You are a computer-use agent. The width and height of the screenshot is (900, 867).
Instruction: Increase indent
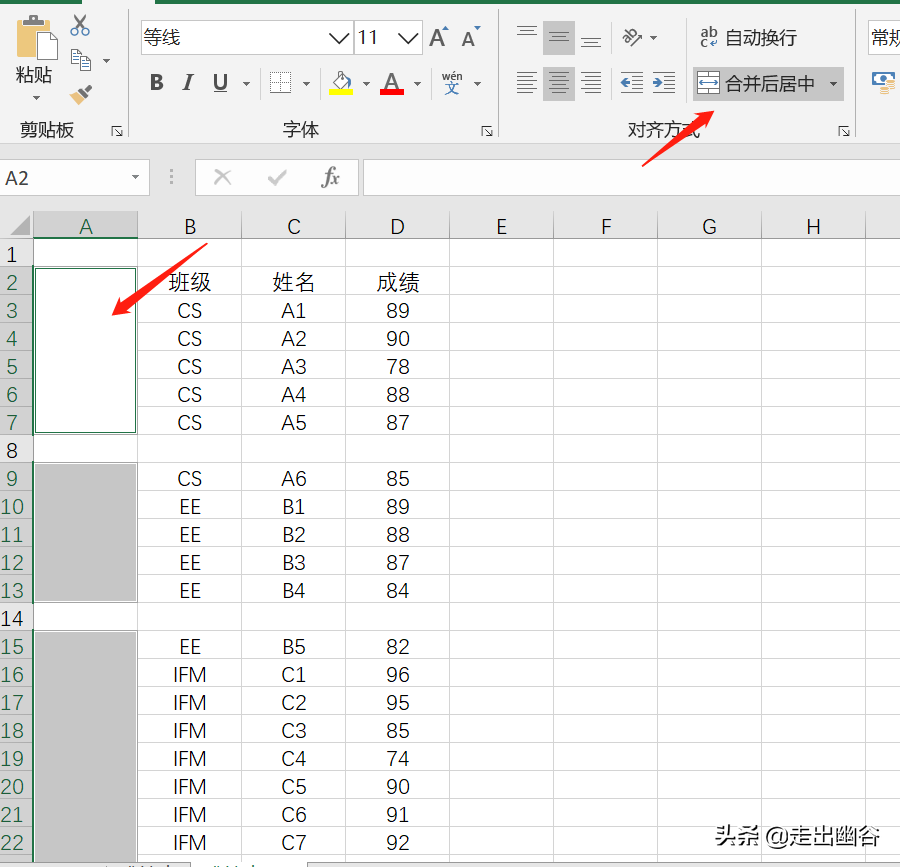(664, 83)
